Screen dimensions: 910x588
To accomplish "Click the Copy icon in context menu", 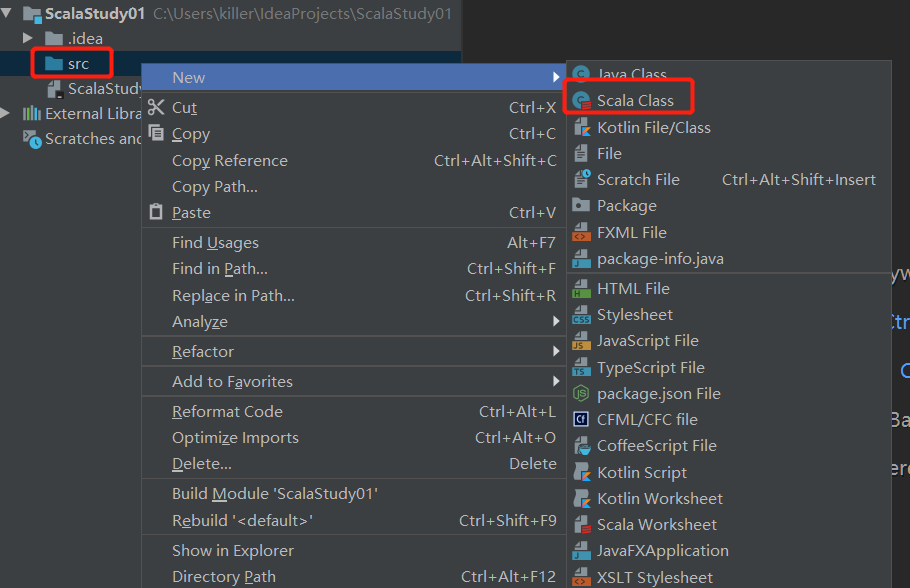I will [156, 133].
